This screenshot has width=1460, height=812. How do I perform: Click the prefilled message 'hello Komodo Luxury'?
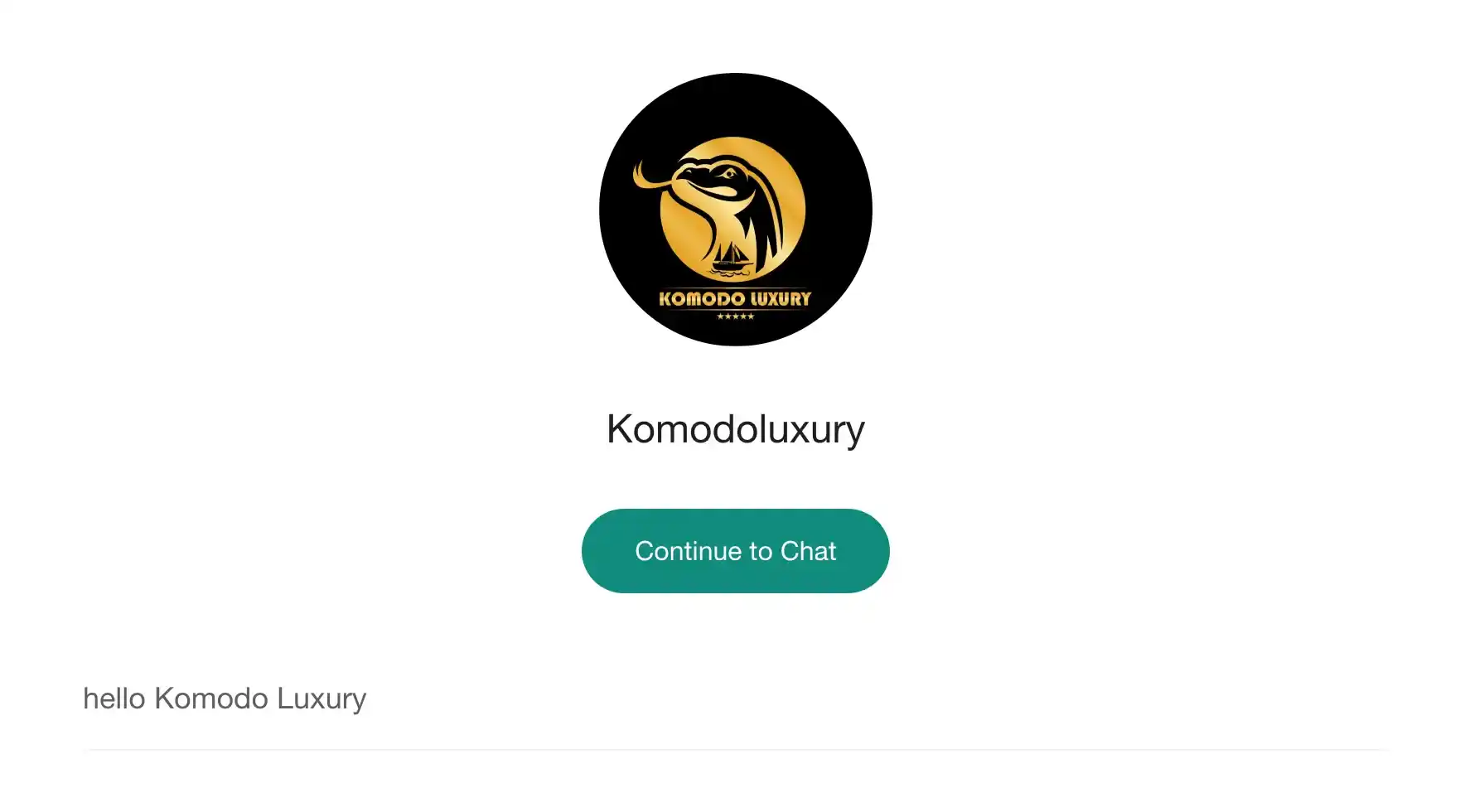[x=225, y=698]
